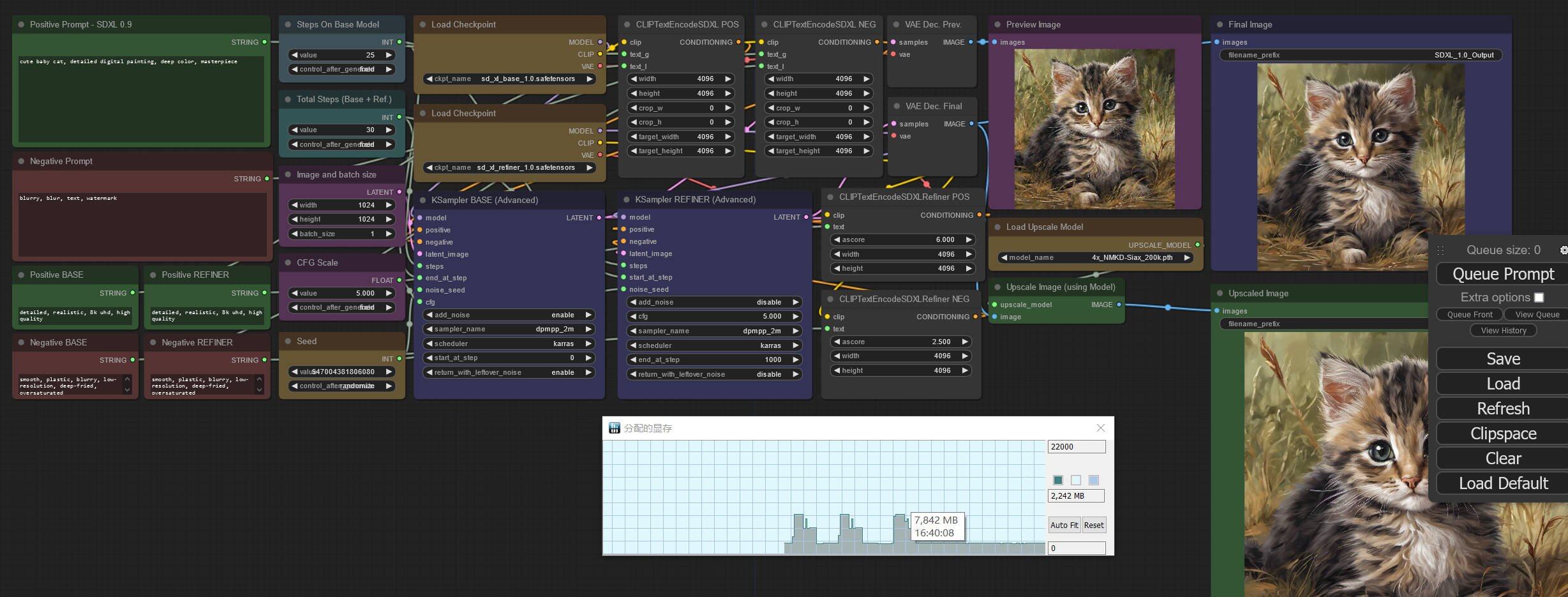
Task: Toggle add_noise enable on KSampler BASE
Action: (x=509, y=315)
